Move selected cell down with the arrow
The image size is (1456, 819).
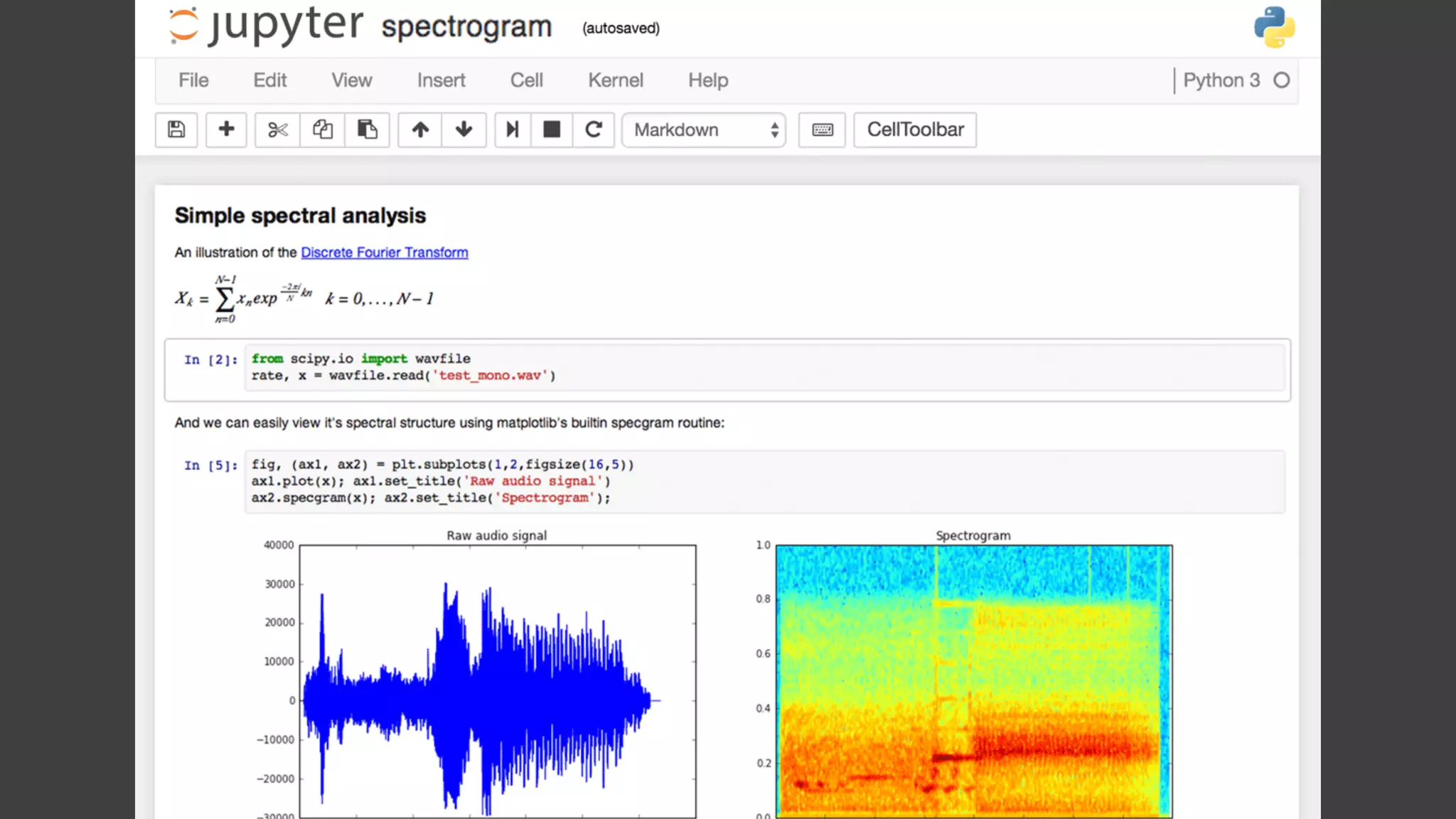coord(464,129)
